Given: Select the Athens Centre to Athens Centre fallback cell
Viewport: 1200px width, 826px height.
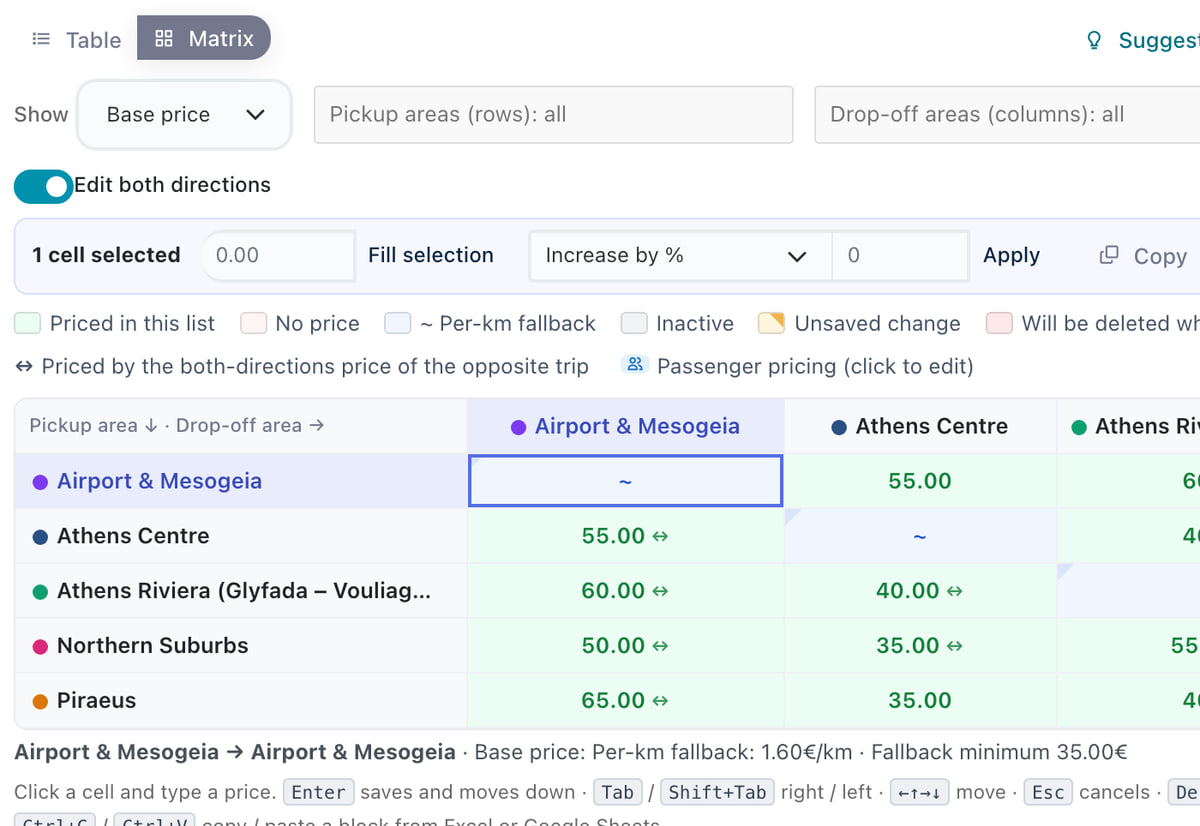Looking at the screenshot, I should click(920, 536).
